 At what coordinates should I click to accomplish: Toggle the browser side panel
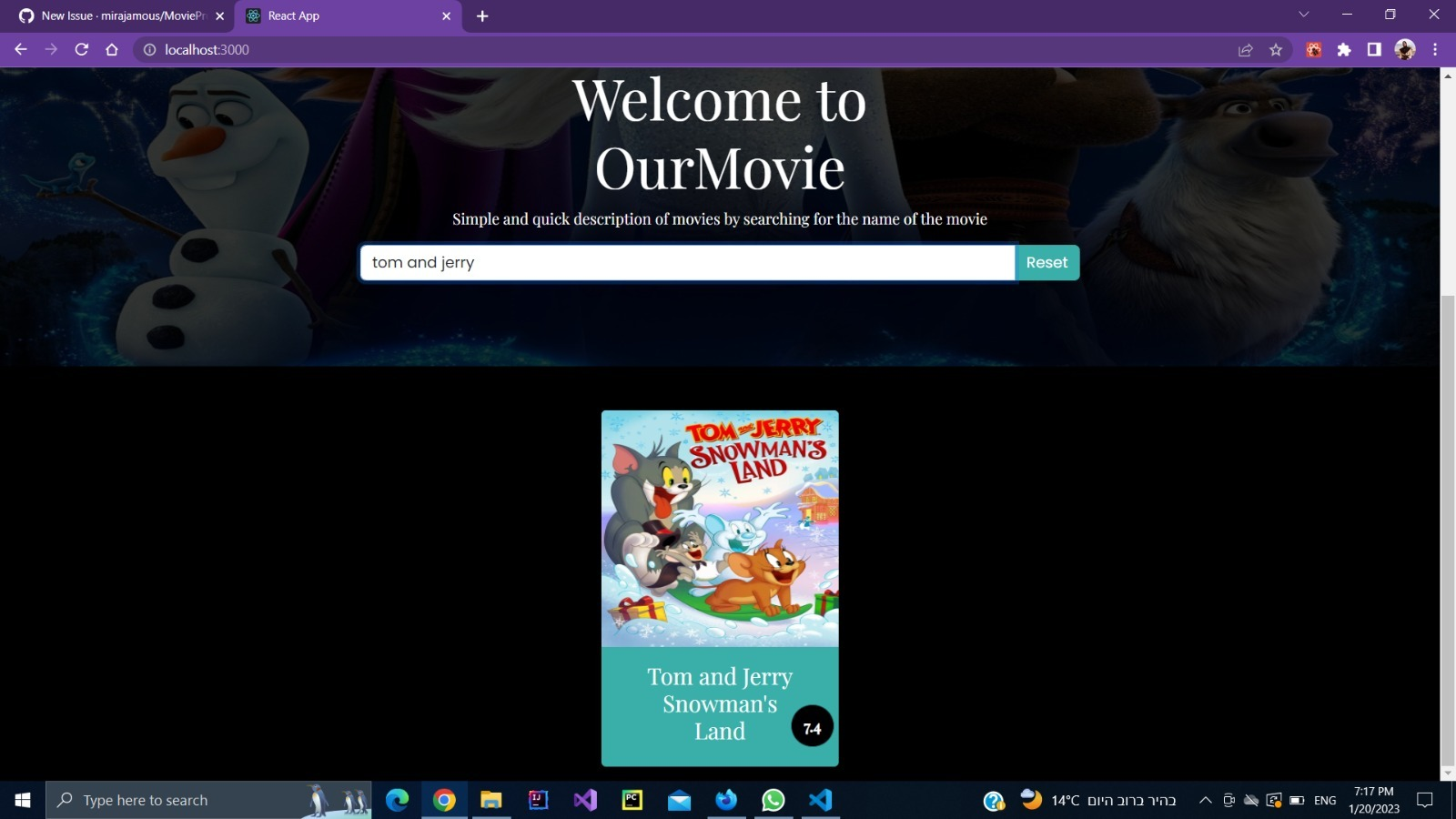[x=1374, y=49]
